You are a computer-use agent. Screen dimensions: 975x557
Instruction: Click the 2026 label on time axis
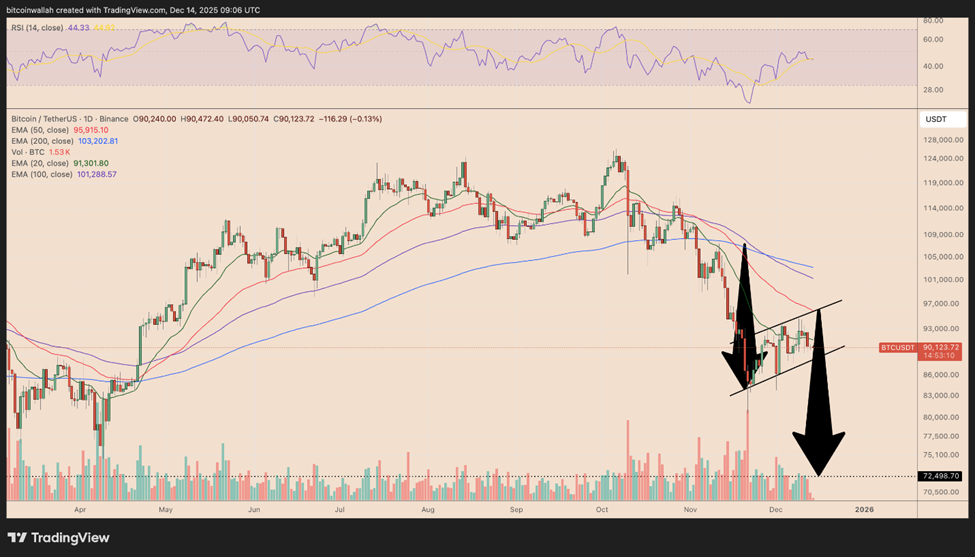click(x=864, y=509)
